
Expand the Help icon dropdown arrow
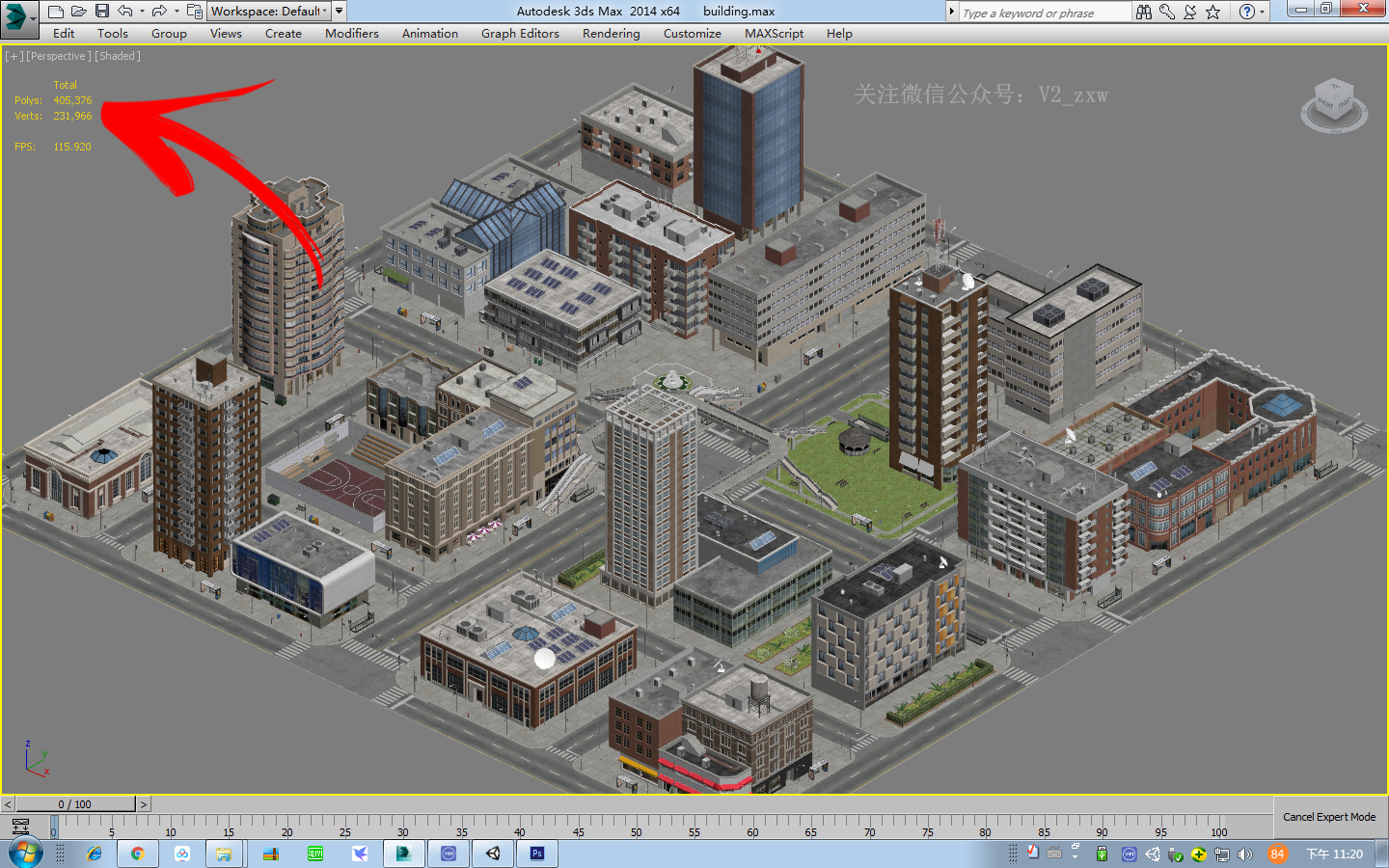click(1262, 12)
